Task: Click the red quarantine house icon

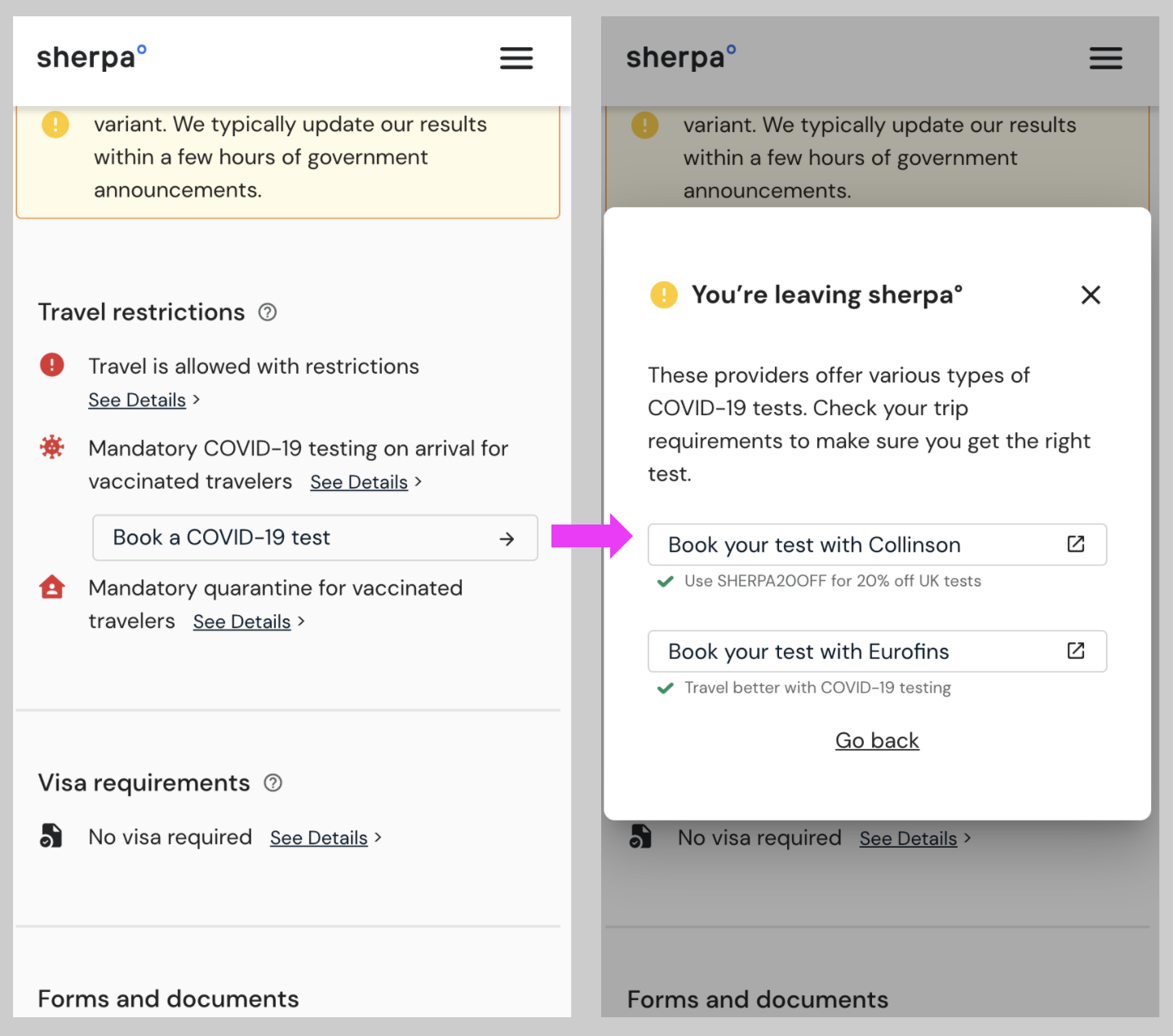Action: click(52, 587)
